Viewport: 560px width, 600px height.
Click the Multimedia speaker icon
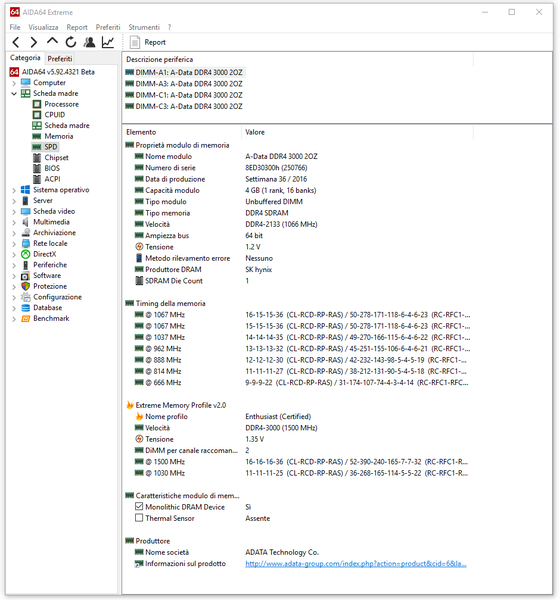(25, 222)
